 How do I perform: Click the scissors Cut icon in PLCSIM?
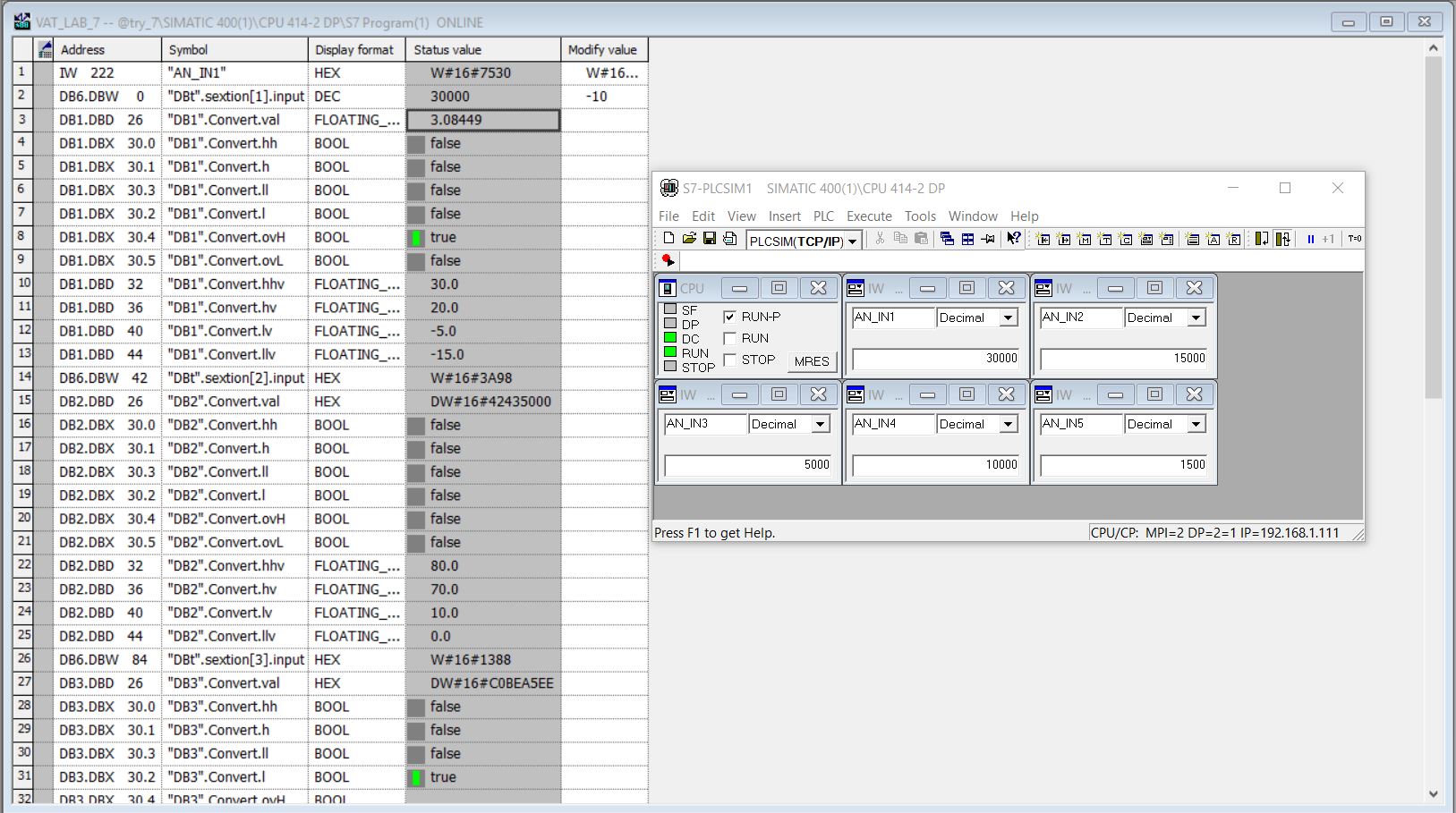pyautogui.click(x=880, y=239)
